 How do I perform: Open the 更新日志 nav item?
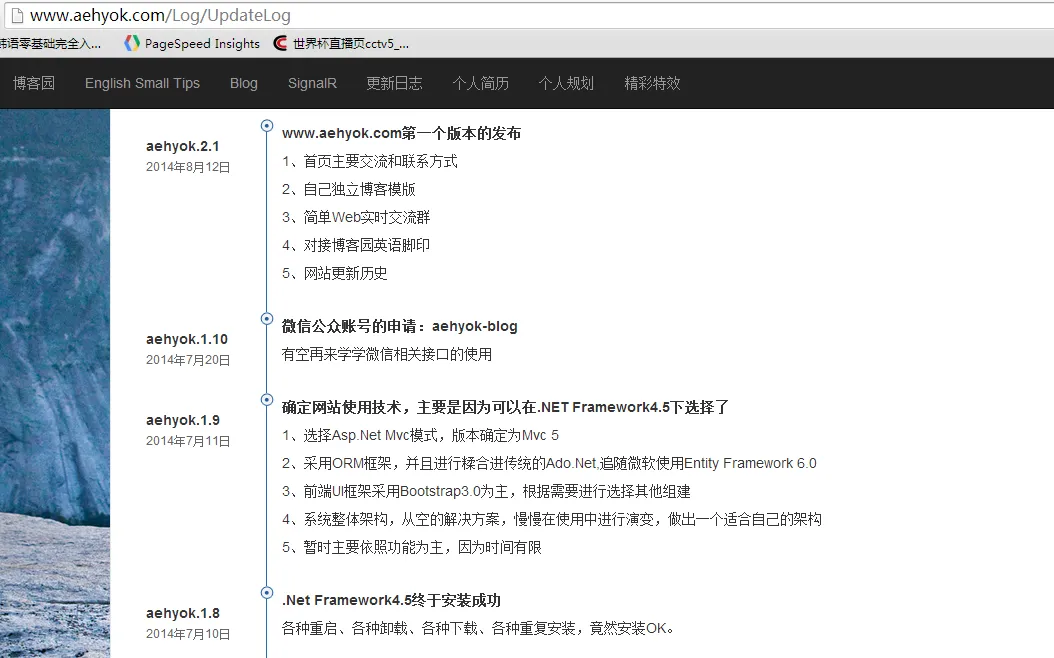click(394, 83)
